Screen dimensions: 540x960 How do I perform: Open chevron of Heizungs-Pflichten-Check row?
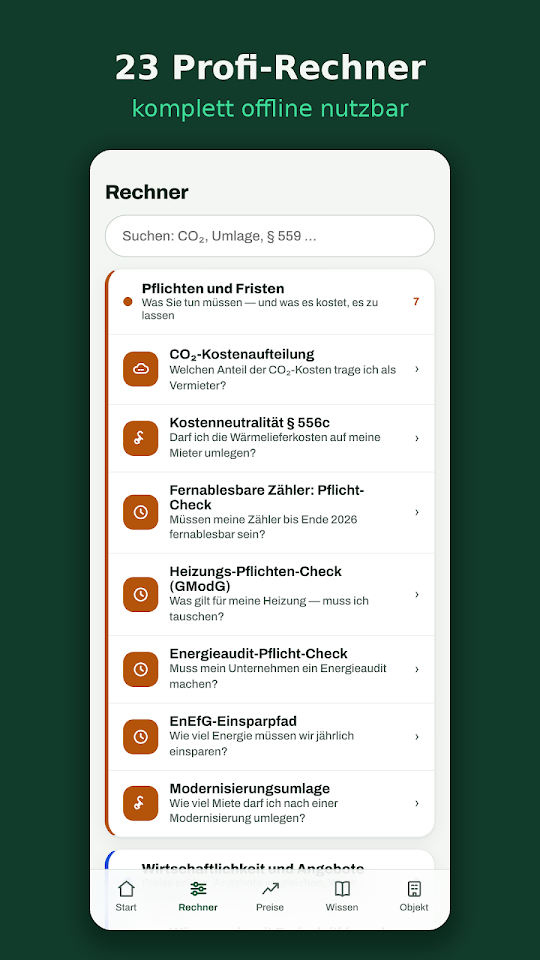(417, 594)
